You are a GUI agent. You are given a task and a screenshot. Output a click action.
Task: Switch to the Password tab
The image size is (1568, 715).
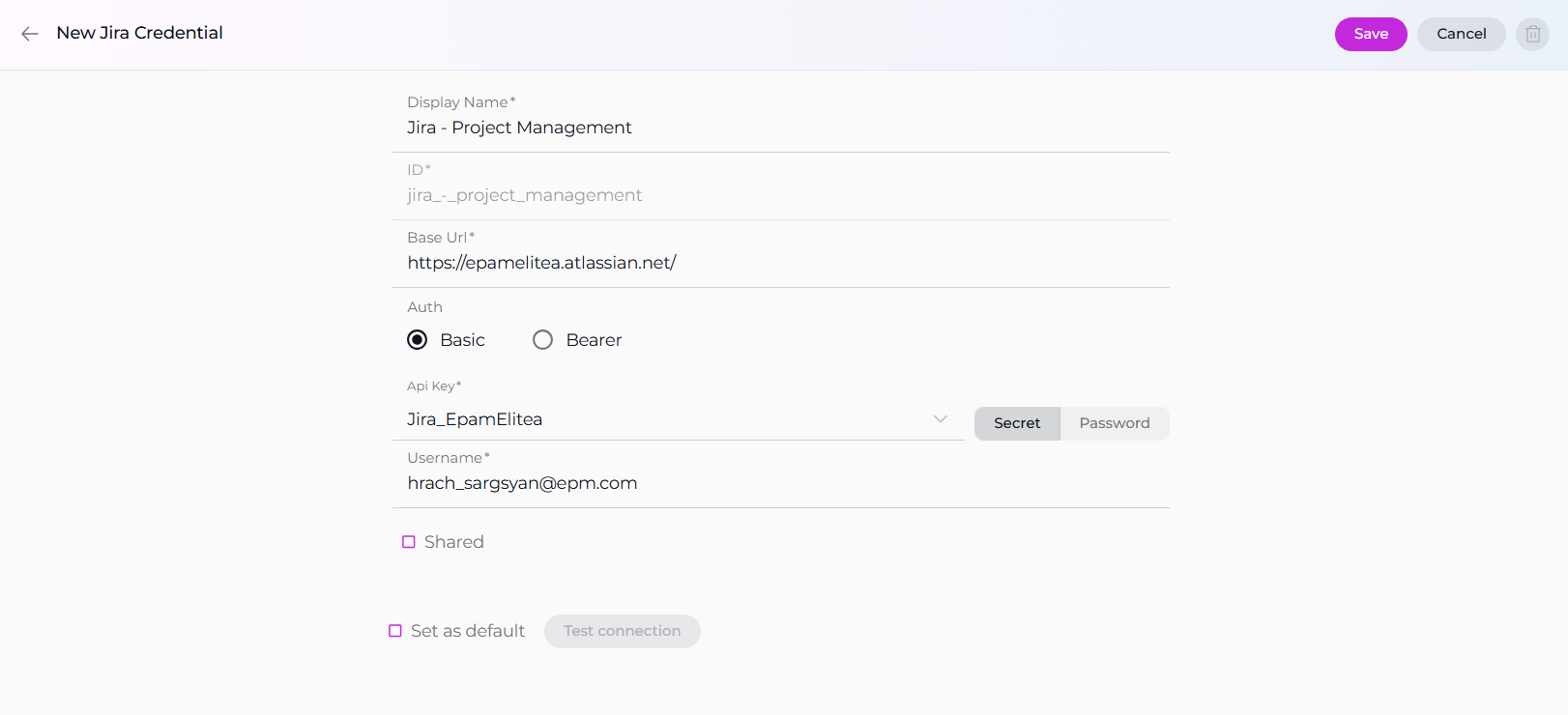1114,423
